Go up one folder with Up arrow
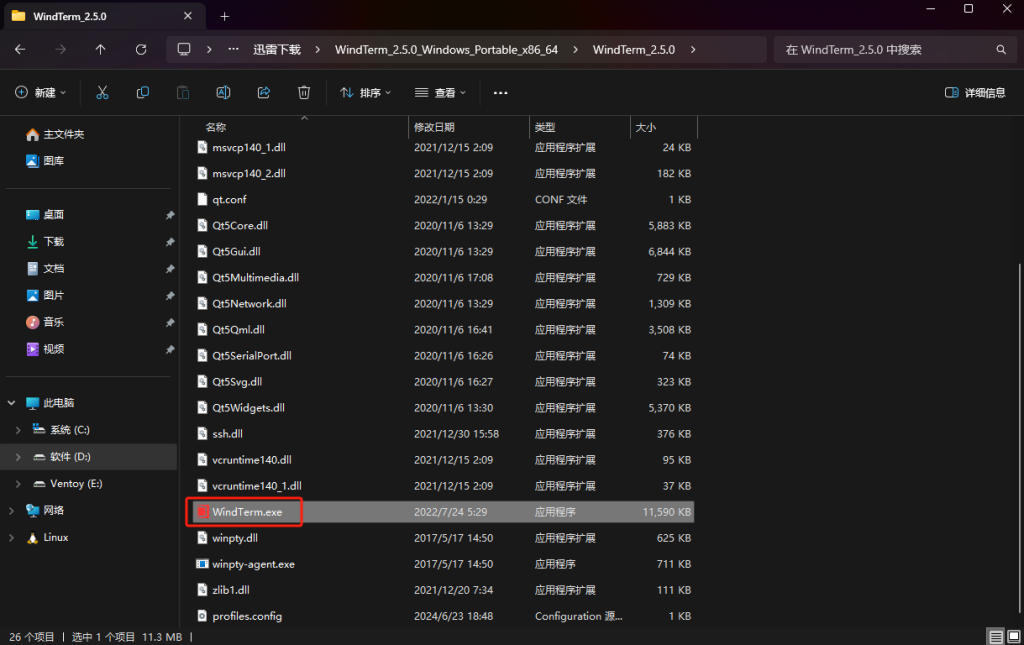 [100, 49]
